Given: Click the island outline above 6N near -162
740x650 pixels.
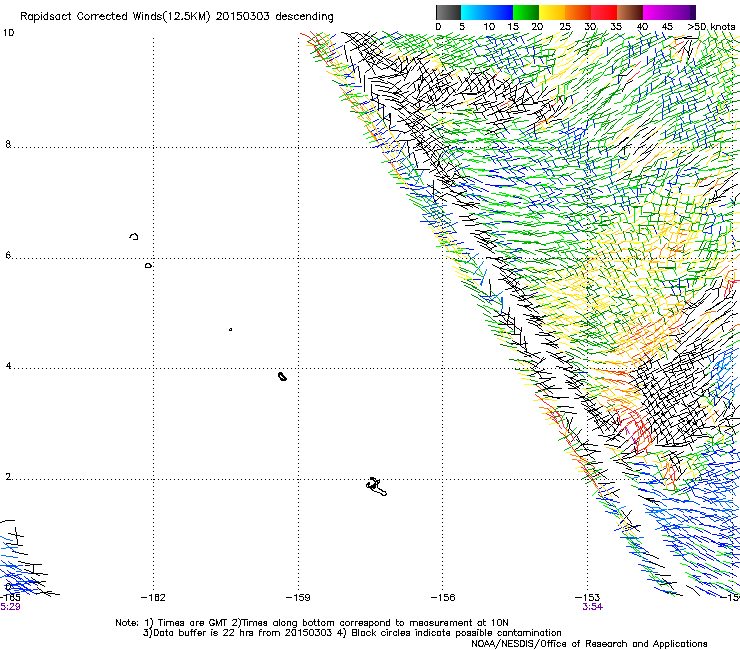Looking at the screenshot, I should pos(134,236).
